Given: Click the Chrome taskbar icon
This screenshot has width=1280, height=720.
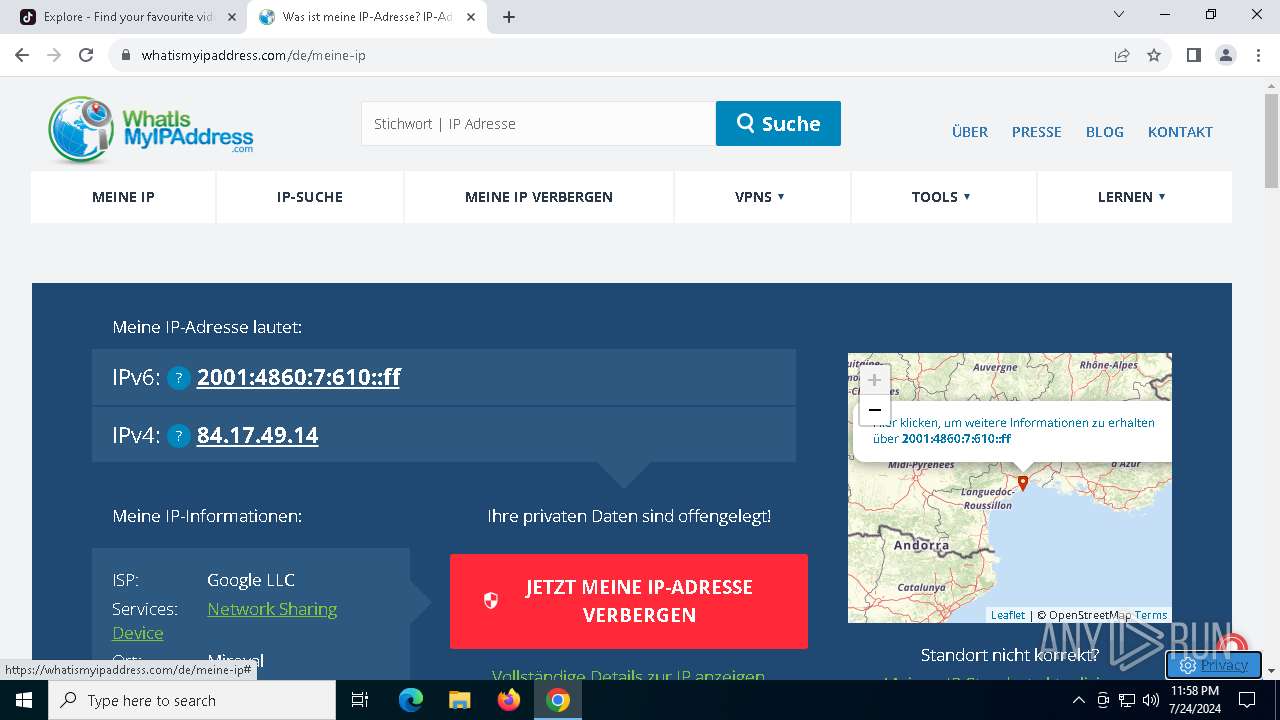Looking at the screenshot, I should pyautogui.click(x=558, y=700).
